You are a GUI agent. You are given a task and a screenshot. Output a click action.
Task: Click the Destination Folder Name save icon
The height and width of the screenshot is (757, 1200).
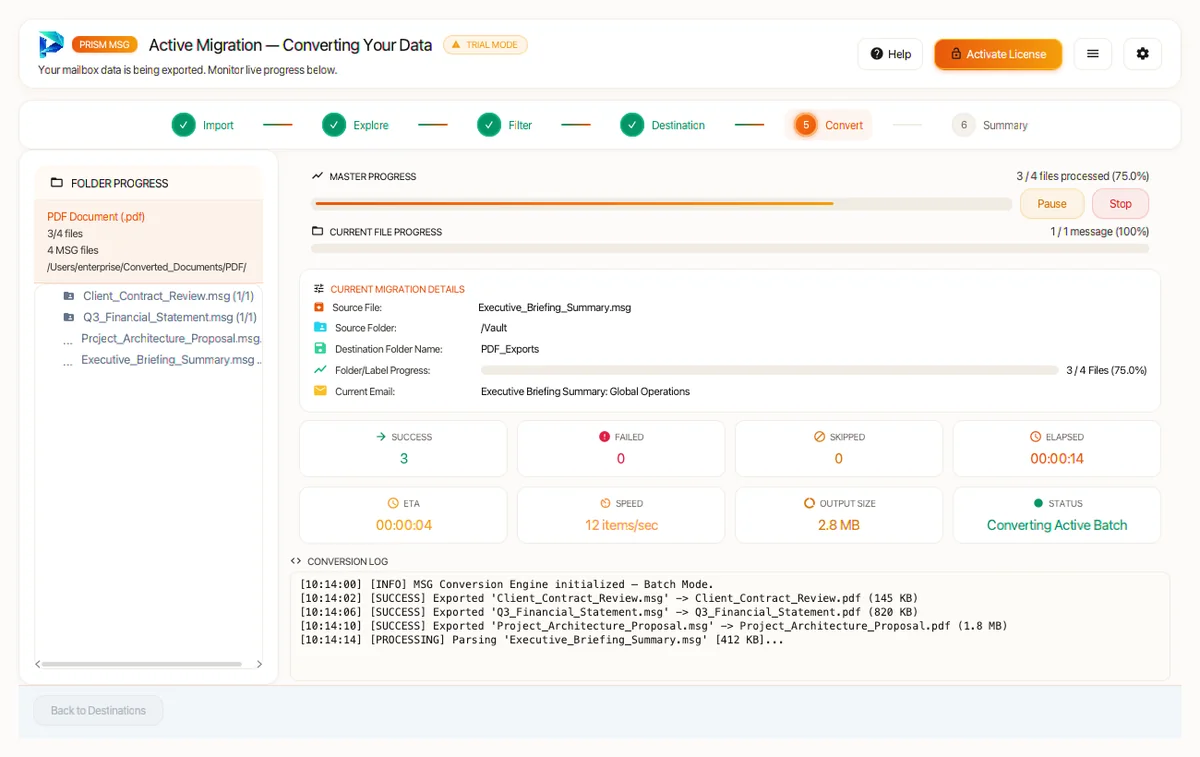[320, 348]
